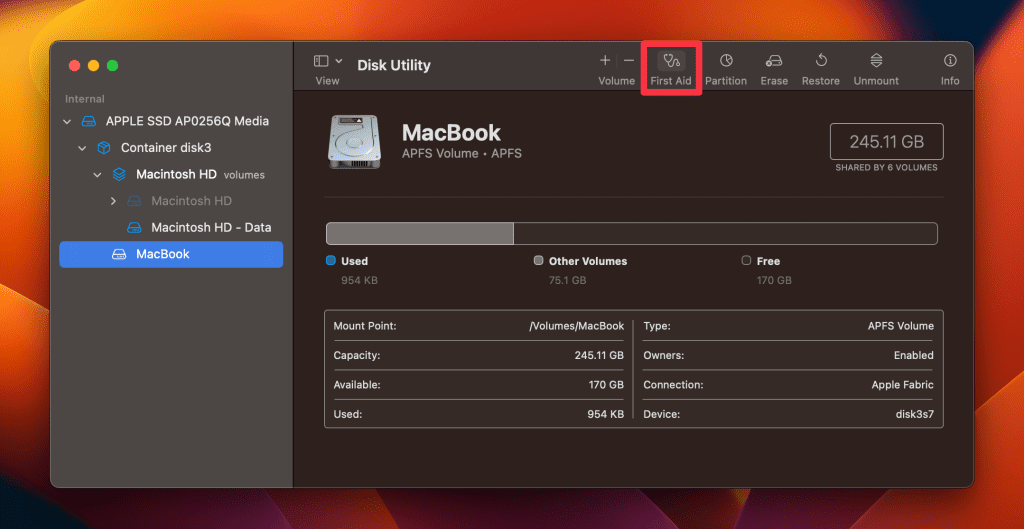Viewport: 1024px width, 529px height.
Task: Collapse Container disk3
Action: 82,148
